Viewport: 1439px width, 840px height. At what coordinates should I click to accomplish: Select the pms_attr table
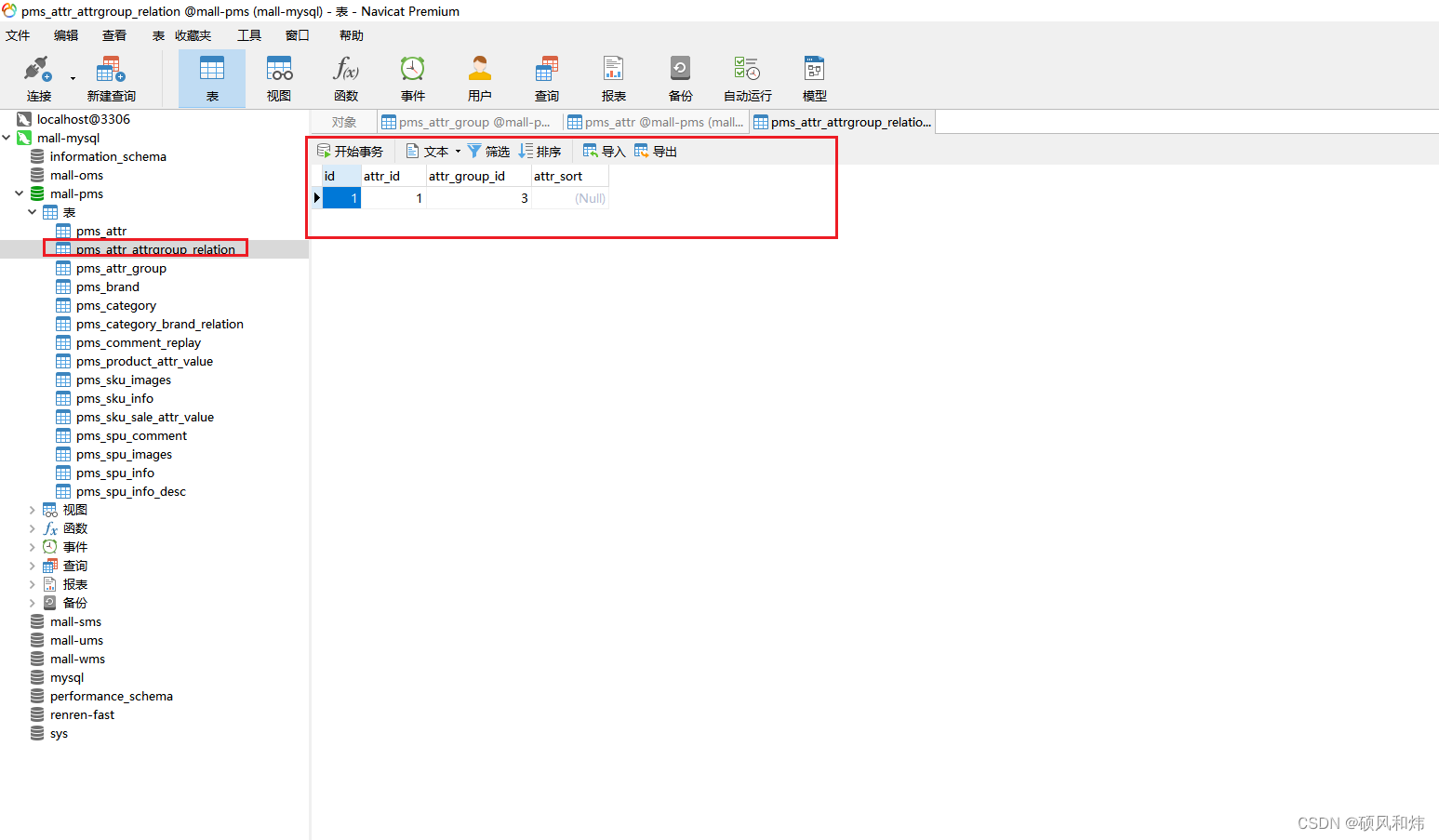pos(101,231)
